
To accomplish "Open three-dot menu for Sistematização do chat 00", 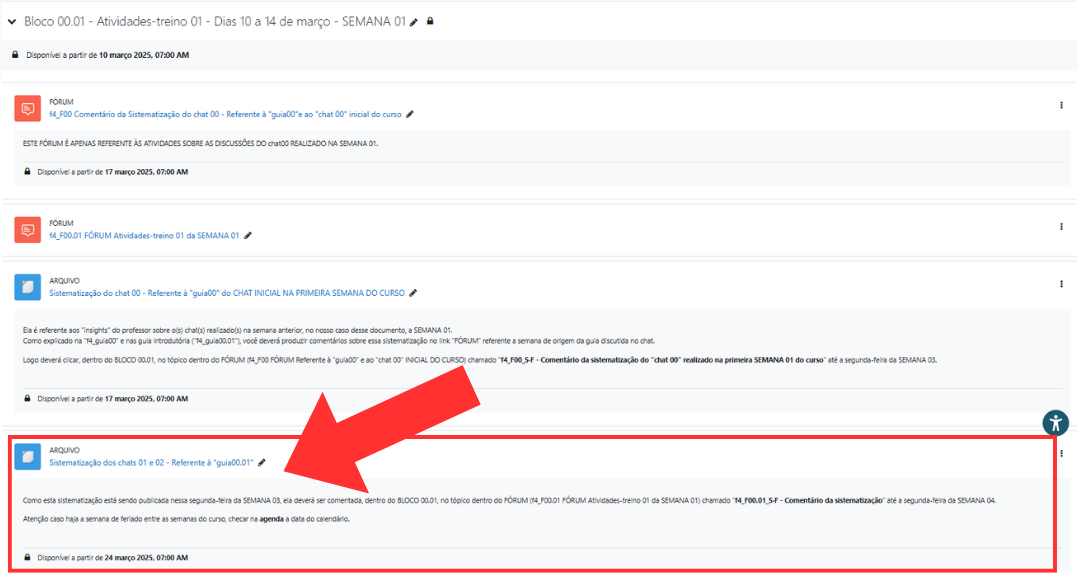I will point(1061,284).
